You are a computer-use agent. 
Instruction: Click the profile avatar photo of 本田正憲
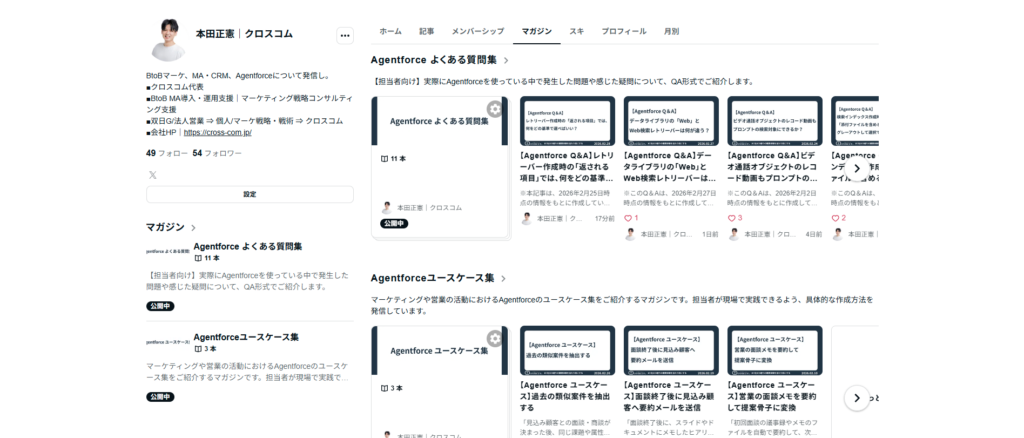click(x=167, y=40)
